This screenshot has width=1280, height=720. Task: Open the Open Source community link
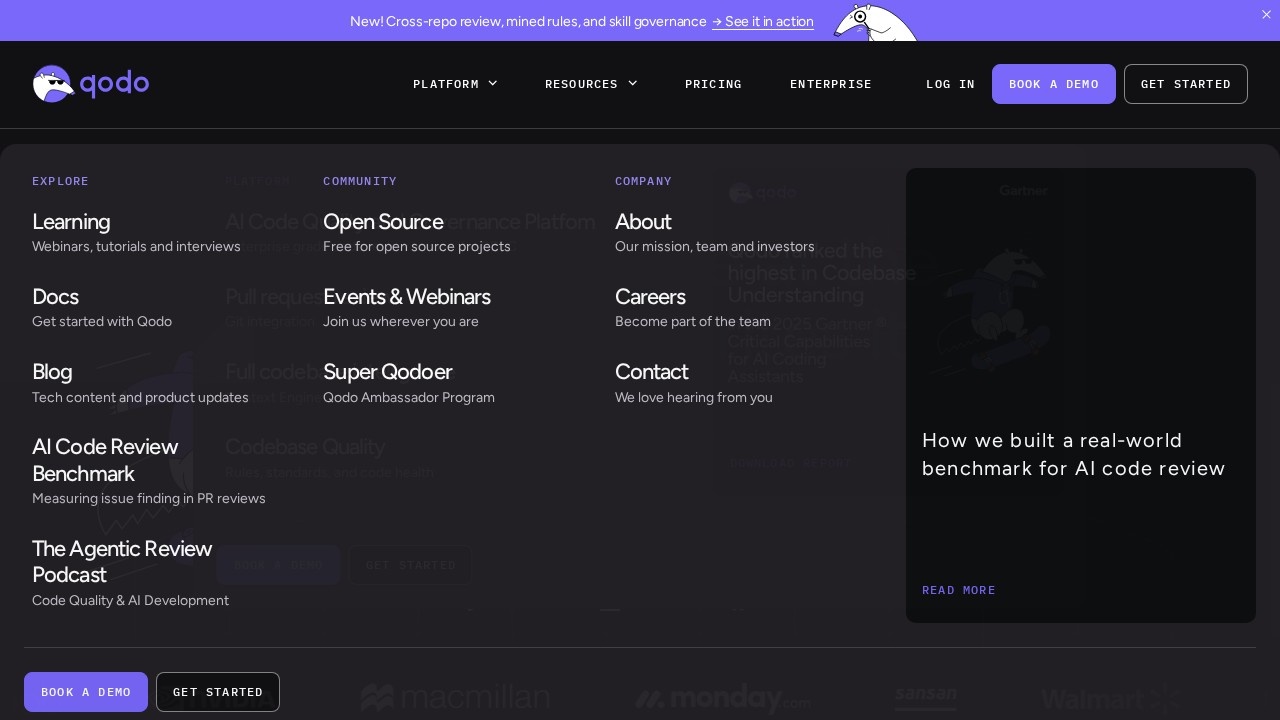(x=383, y=222)
